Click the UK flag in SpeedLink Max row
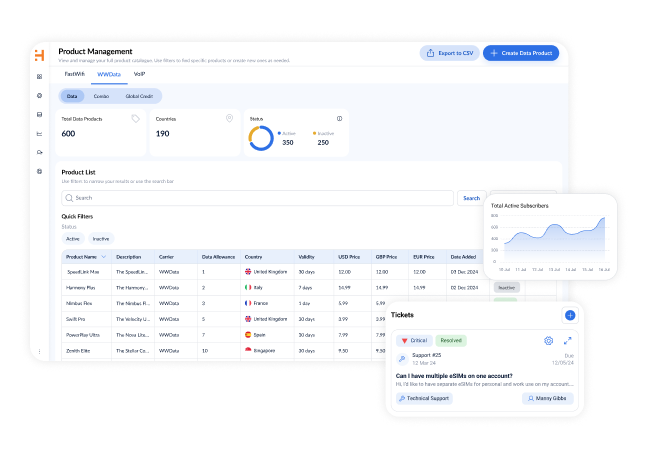Screen dimensions: 648x466 tap(248, 271)
